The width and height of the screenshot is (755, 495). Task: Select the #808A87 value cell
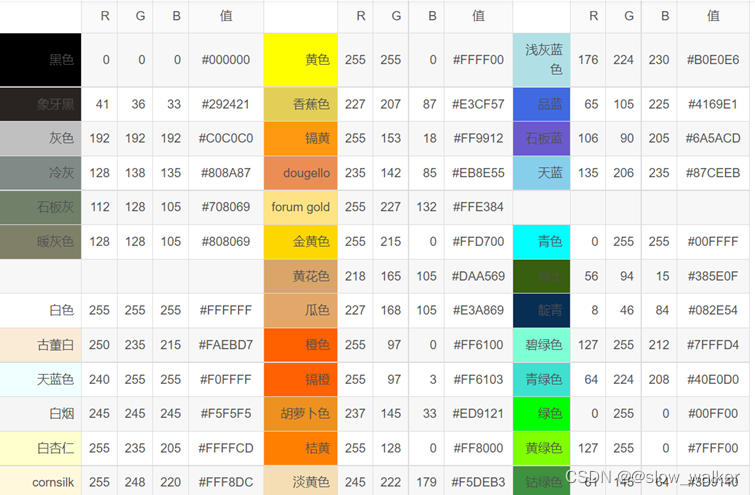tap(226, 173)
